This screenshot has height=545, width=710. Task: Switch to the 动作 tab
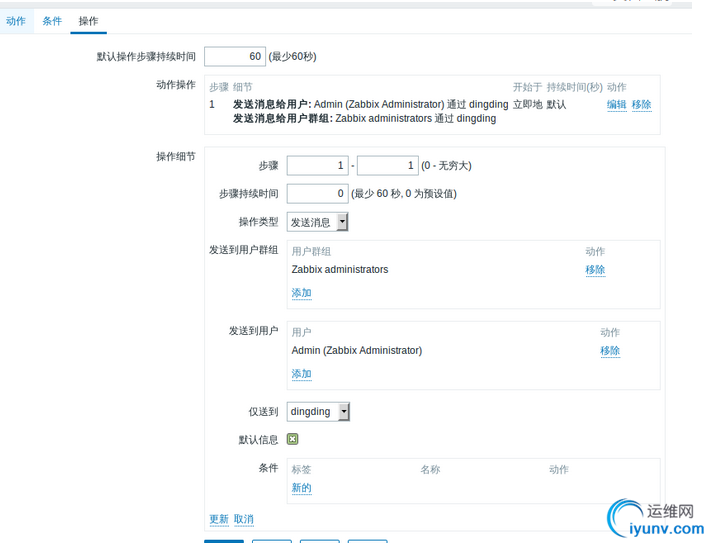pyautogui.click(x=16, y=21)
